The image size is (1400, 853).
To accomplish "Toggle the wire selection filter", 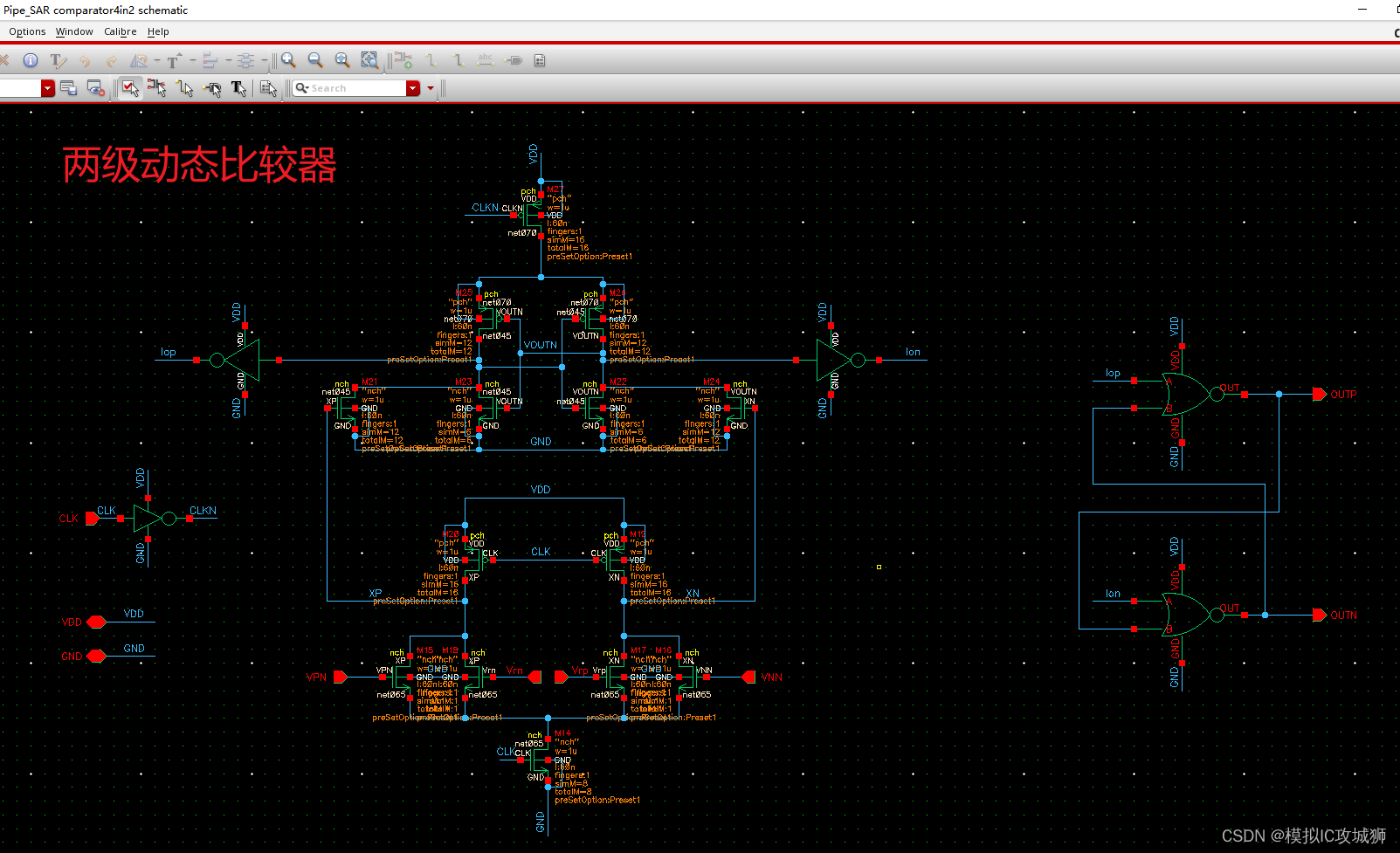I will point(184,88).
